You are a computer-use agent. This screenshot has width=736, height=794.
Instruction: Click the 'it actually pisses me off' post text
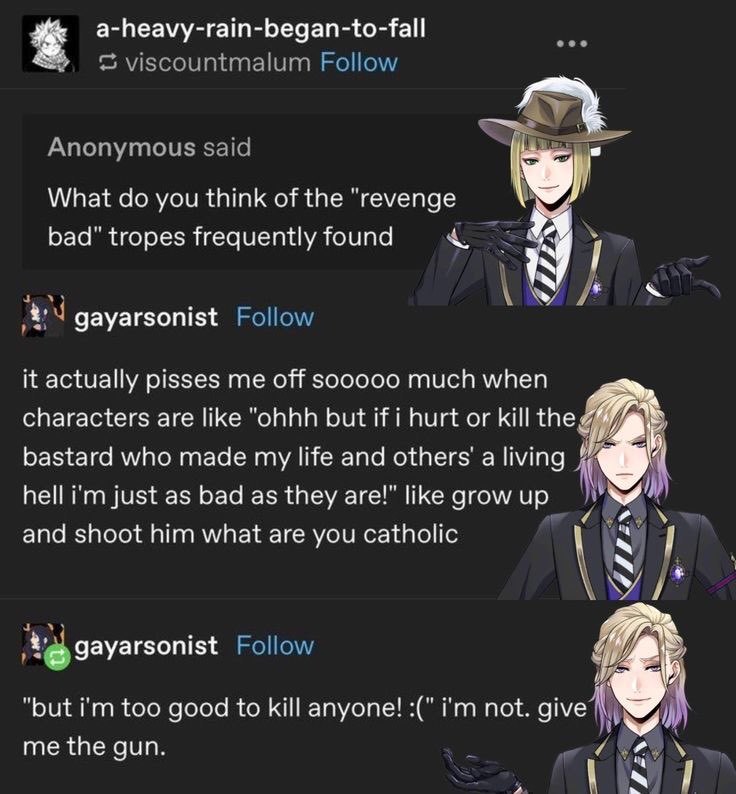coord(300,456)
